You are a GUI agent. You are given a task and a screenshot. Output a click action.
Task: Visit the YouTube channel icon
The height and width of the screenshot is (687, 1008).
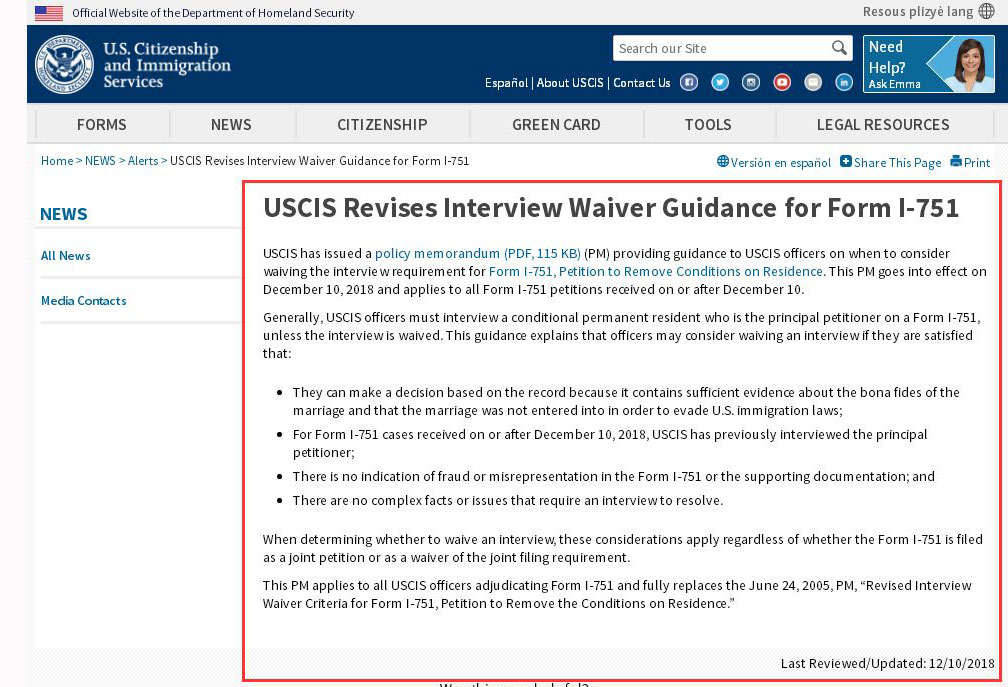782,83
